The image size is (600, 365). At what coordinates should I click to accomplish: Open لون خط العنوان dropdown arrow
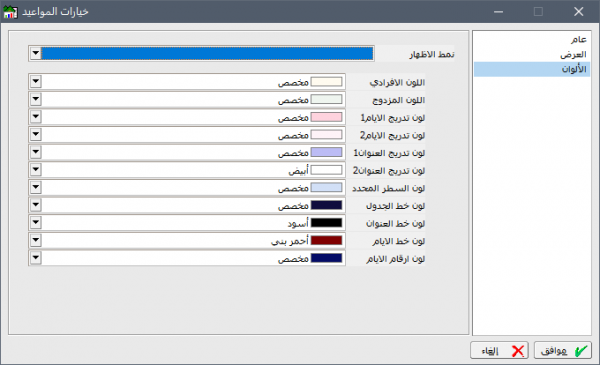[36, 222]
